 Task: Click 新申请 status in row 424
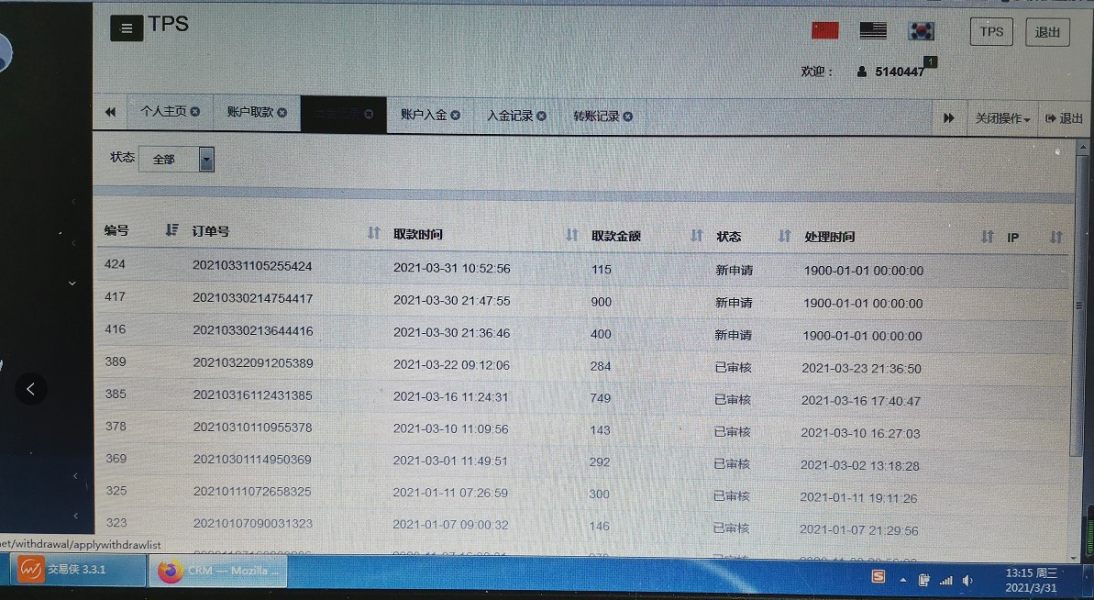[734, 270]
